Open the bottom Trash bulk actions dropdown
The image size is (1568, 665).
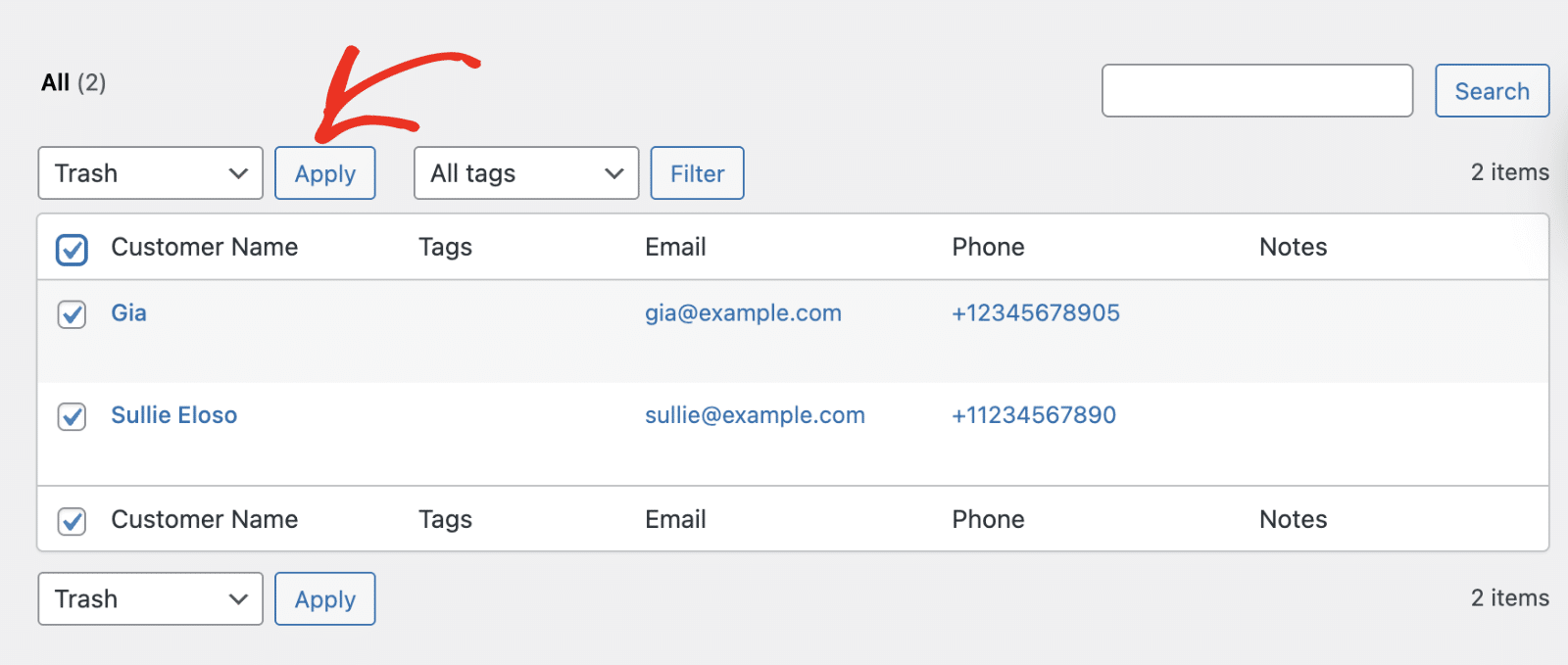coord(151,599)
